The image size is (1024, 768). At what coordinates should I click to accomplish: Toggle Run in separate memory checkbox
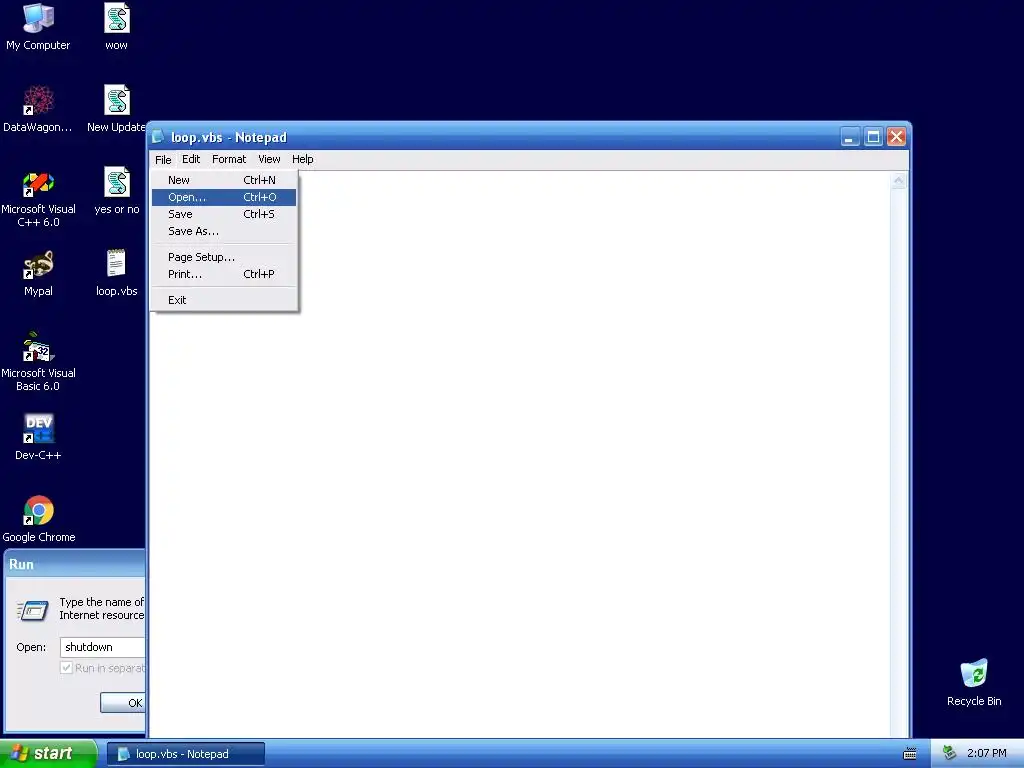tap(66, 668)
